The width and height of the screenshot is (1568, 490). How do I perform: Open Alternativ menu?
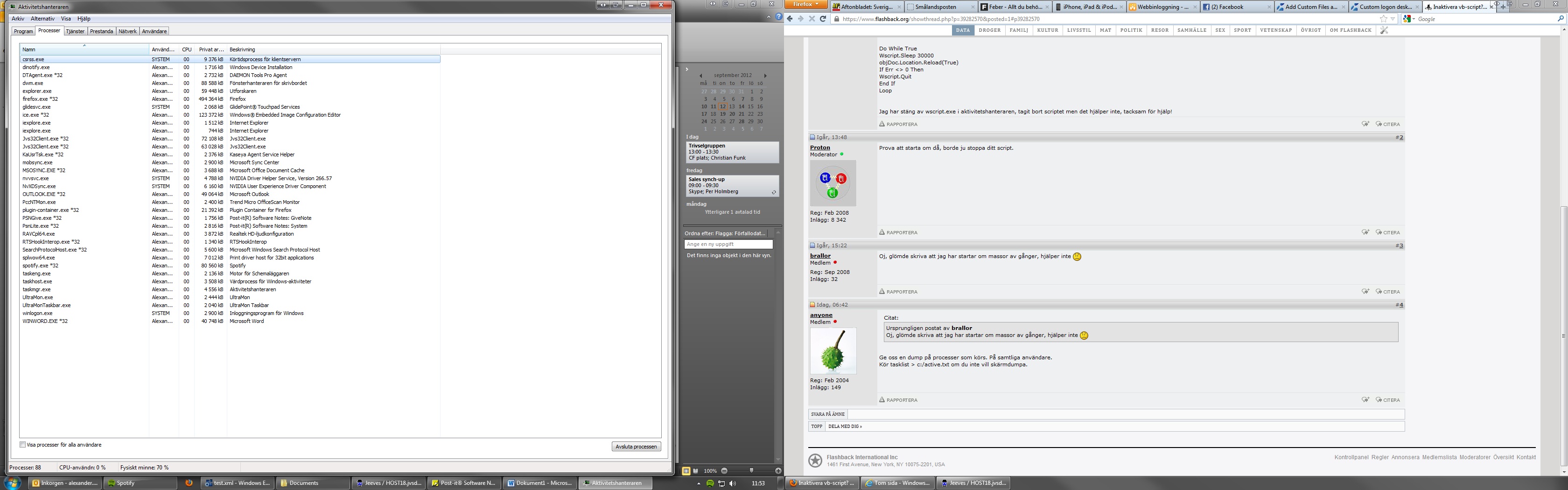[x=42, y=19]
